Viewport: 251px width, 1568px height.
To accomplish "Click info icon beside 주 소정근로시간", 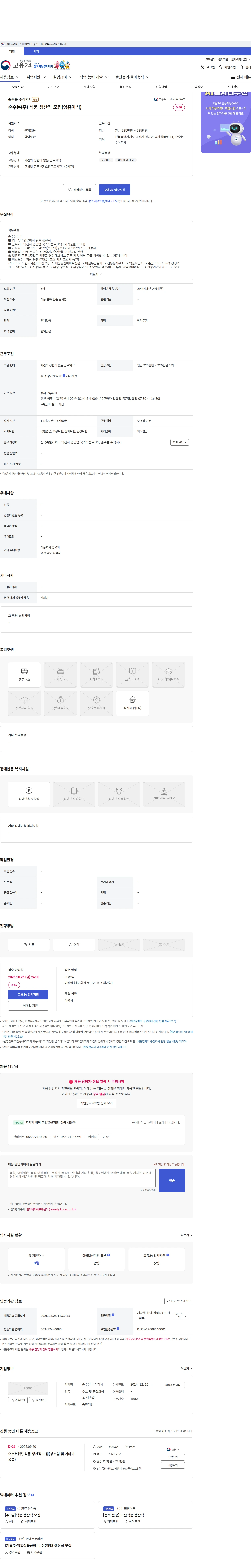I will (64, 376).
